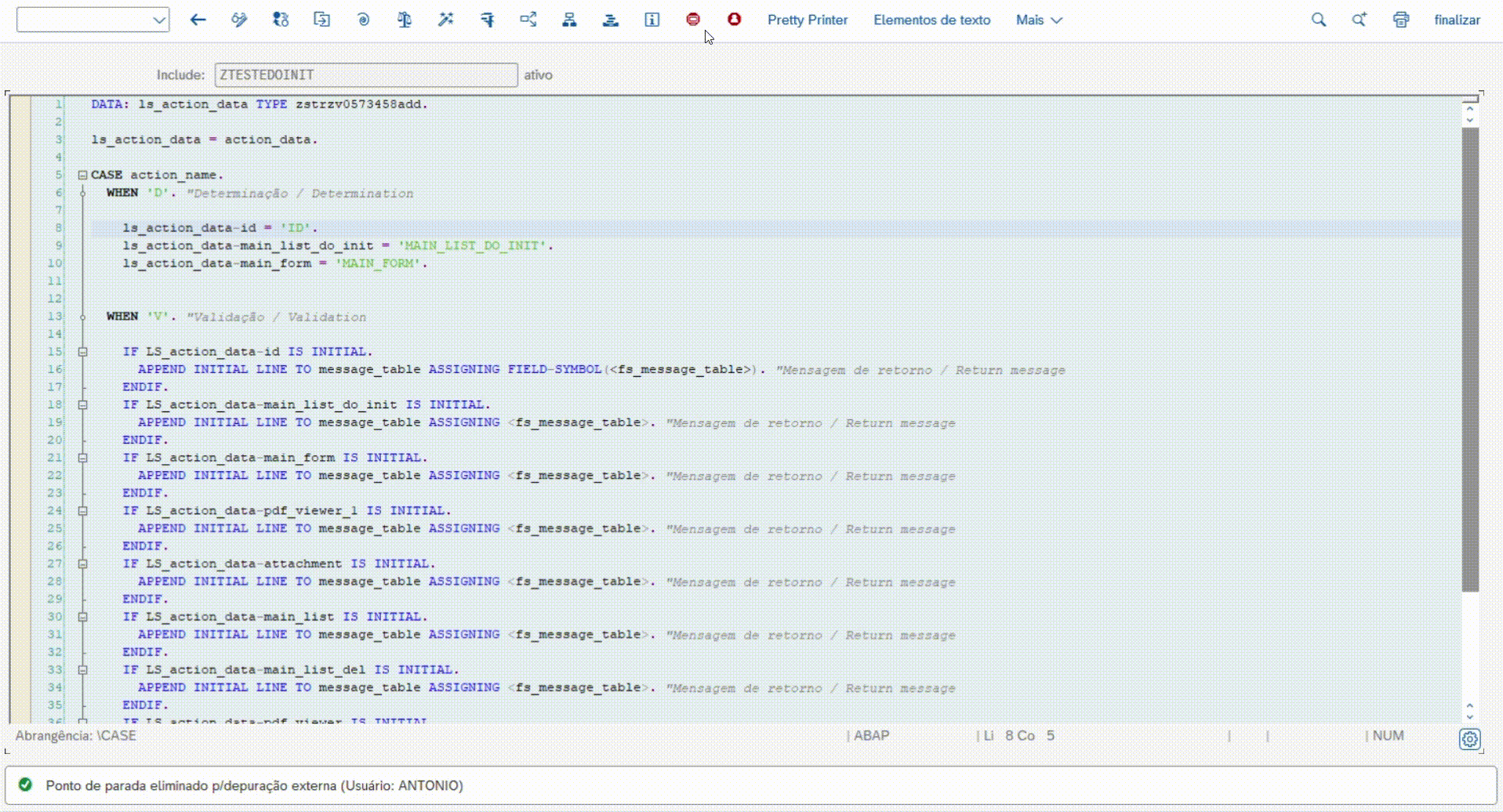1503x812 pixels.
Task: Open Elementos de texto
Action: (x=931, y=20)
